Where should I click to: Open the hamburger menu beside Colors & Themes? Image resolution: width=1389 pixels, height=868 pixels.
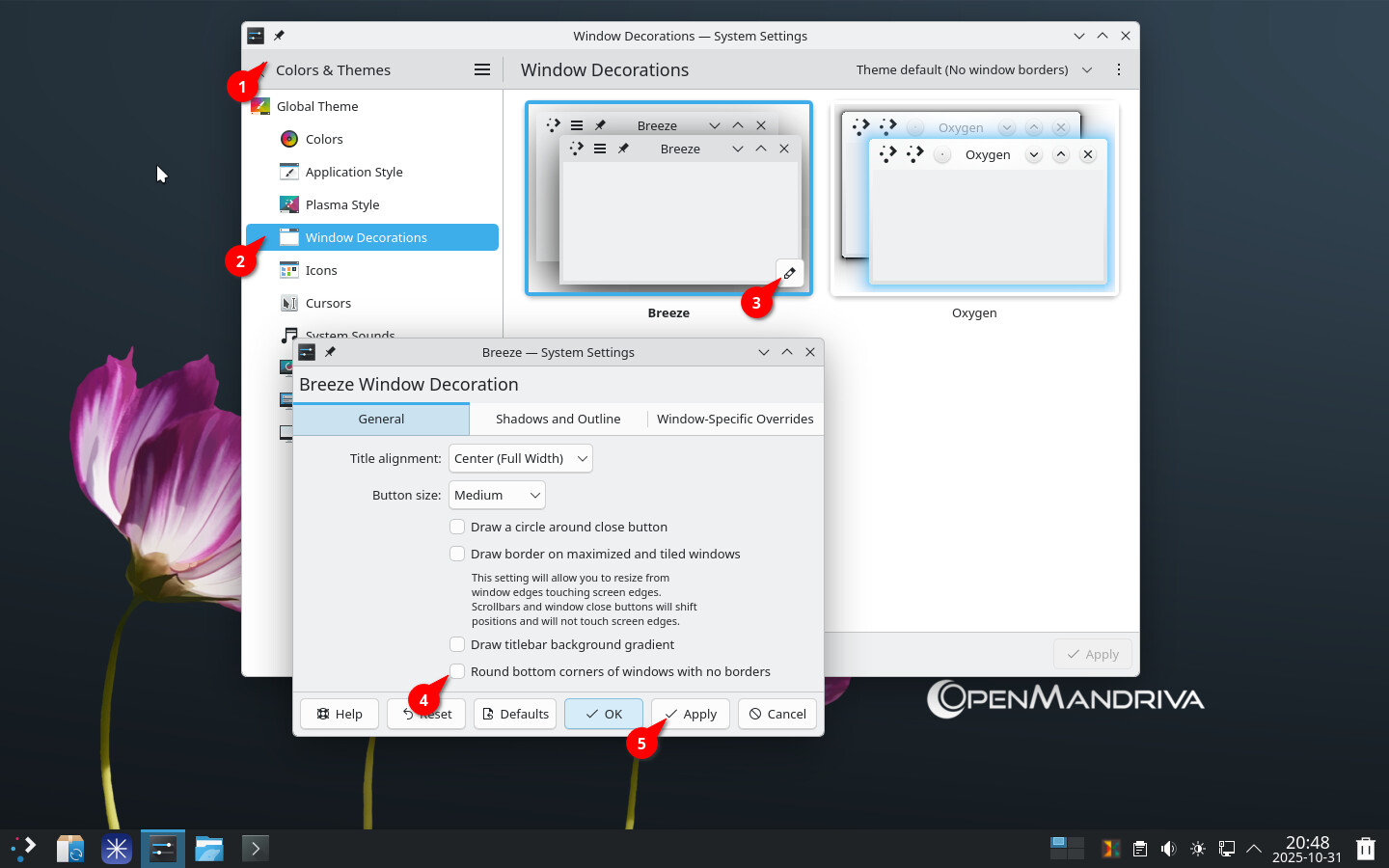point(482,69)
